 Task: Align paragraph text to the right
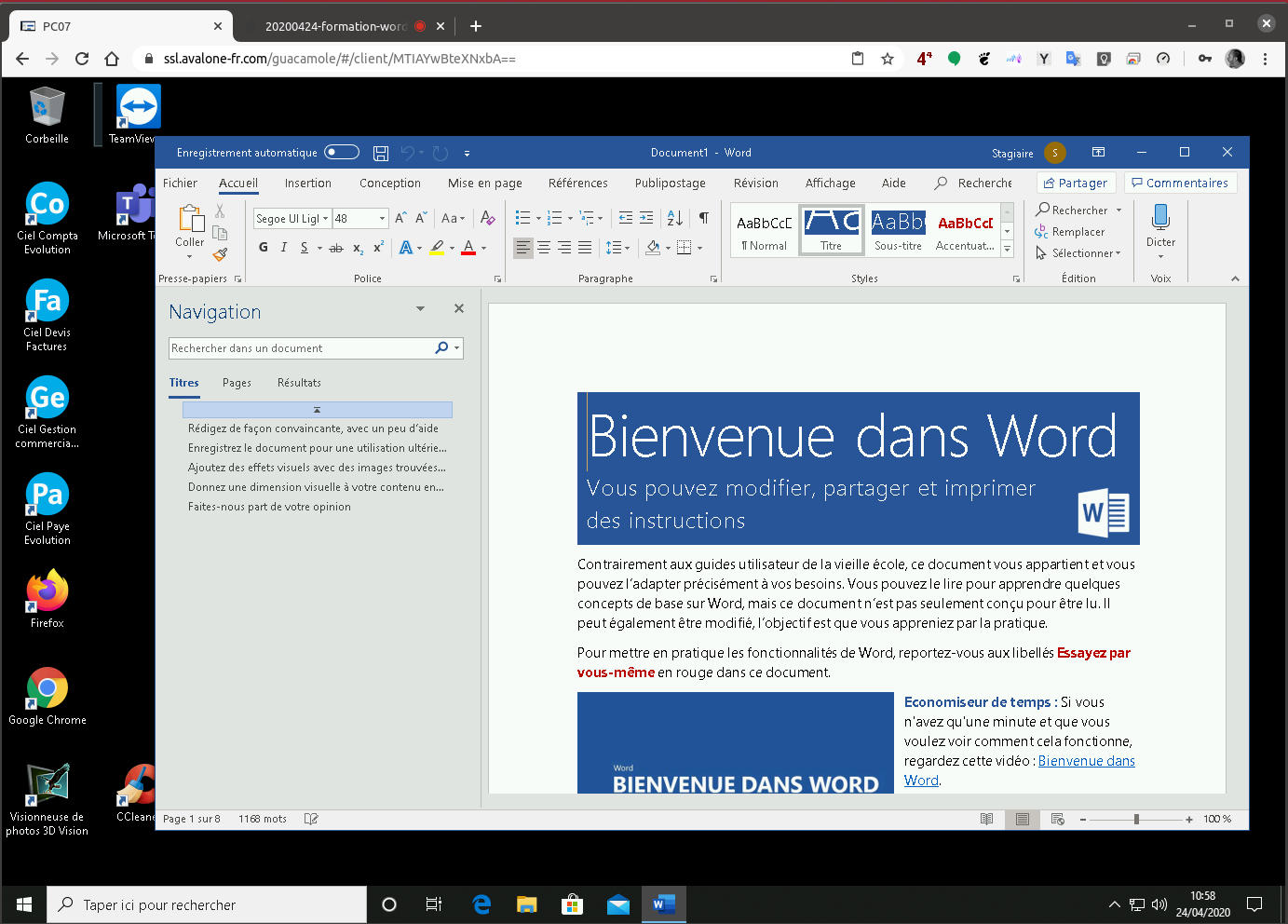click(x=564, y=248)
